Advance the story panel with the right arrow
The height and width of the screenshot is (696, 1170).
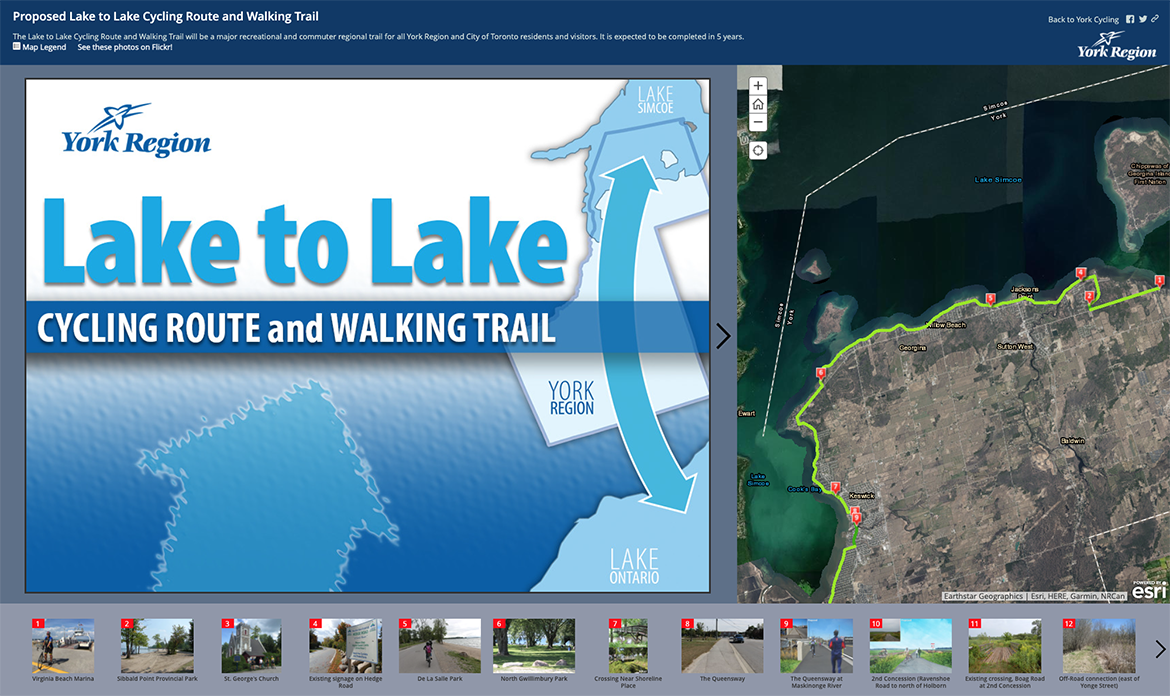click(724, 335)
